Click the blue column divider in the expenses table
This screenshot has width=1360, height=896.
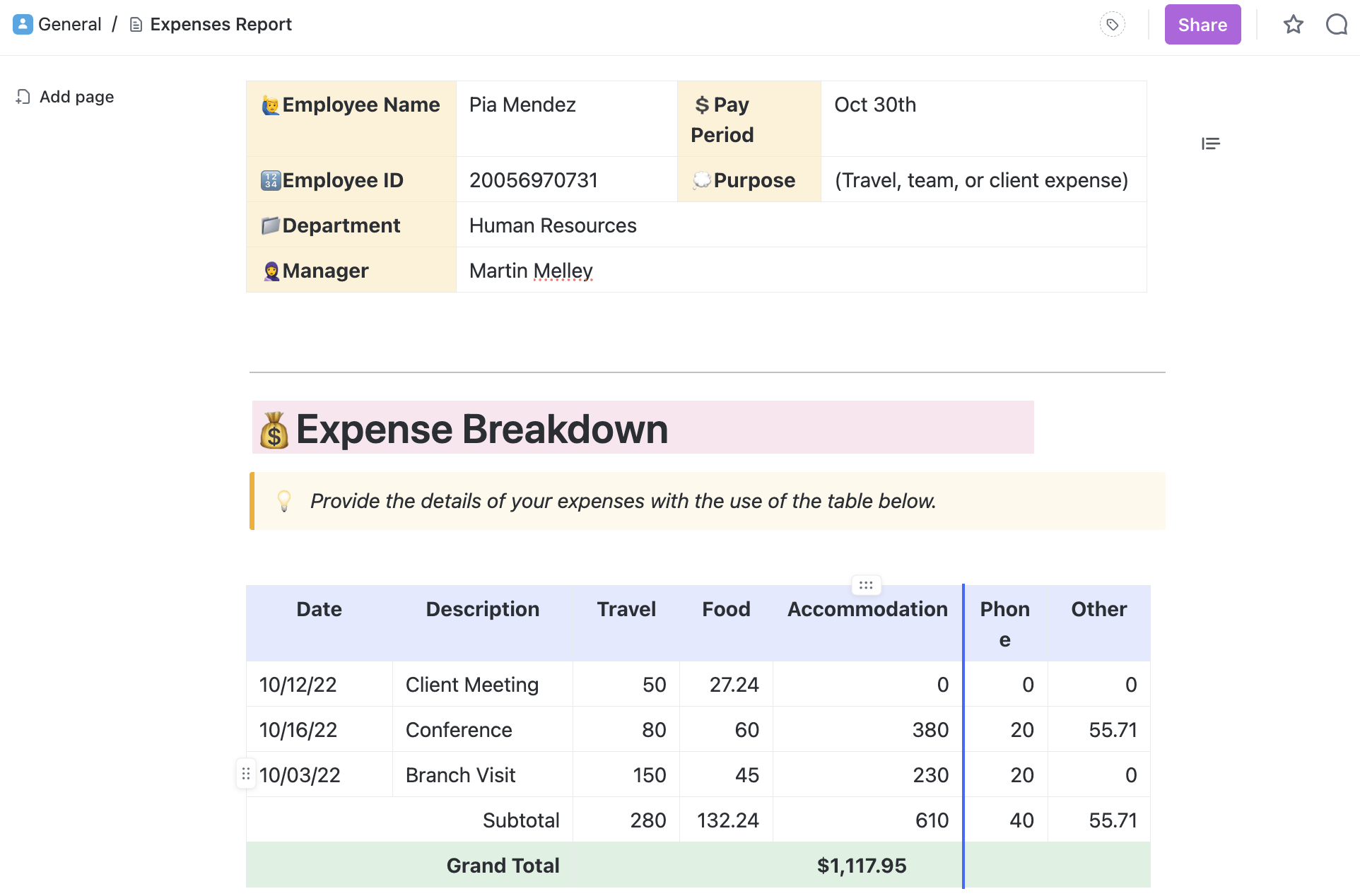(x=963, y=735)
